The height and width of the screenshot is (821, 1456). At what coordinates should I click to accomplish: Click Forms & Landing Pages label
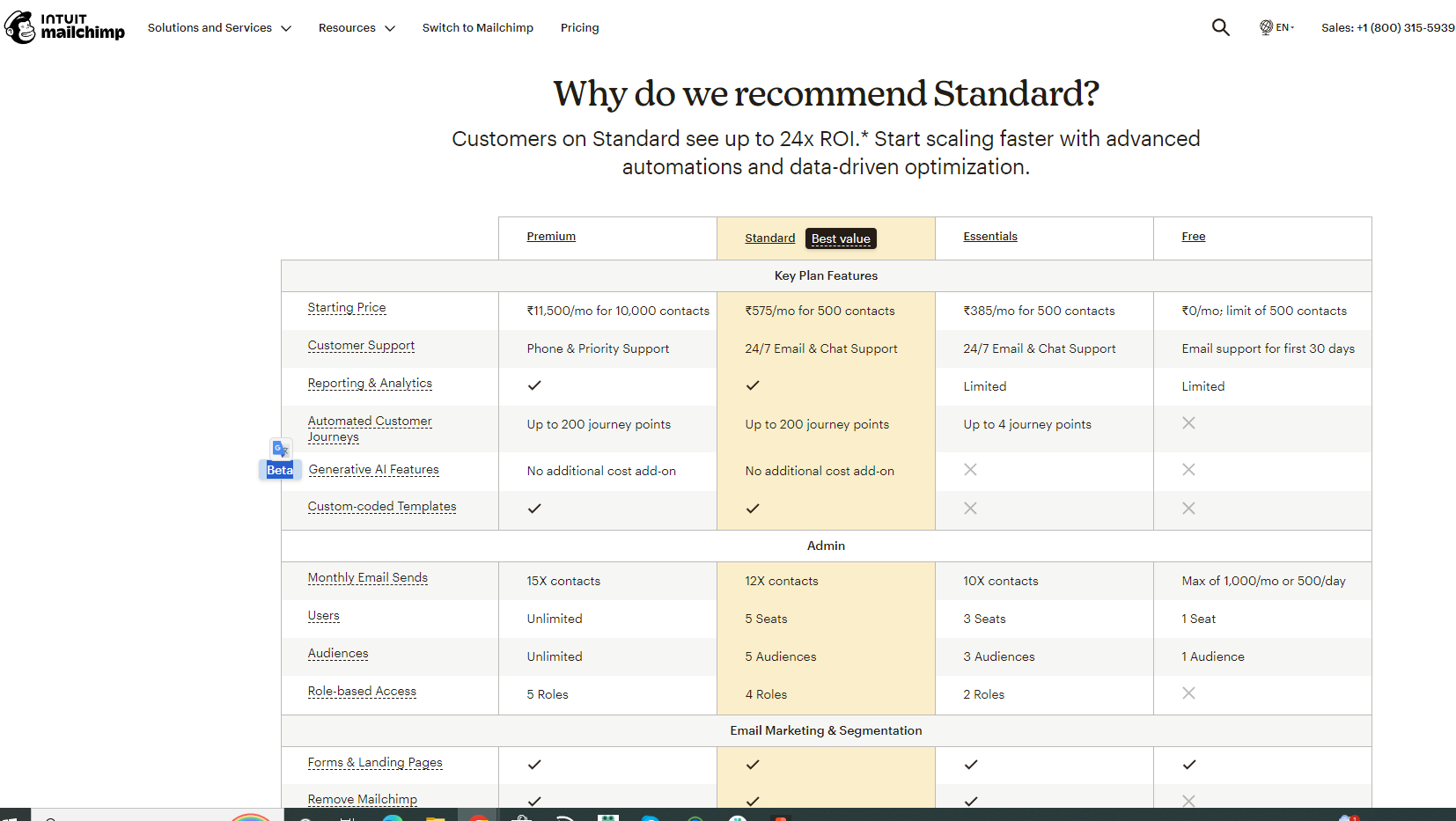[x=375, y=763]
